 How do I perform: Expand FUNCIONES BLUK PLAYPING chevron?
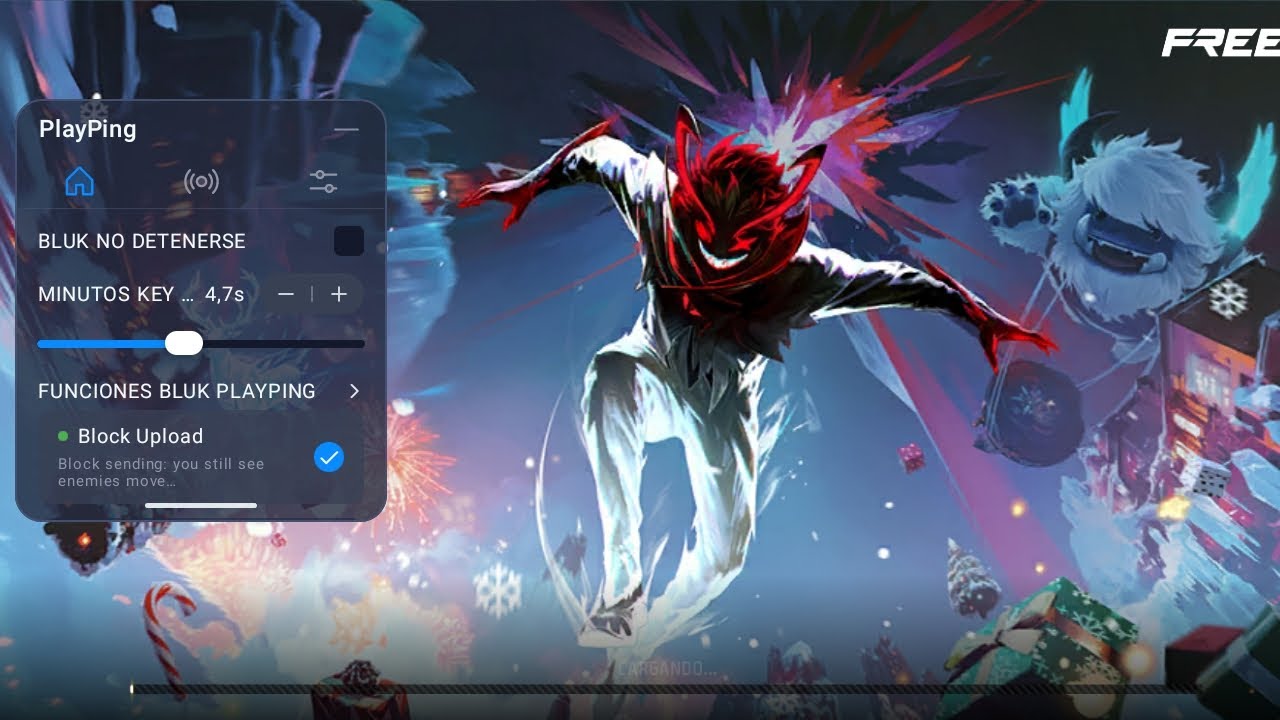point(354,391)
